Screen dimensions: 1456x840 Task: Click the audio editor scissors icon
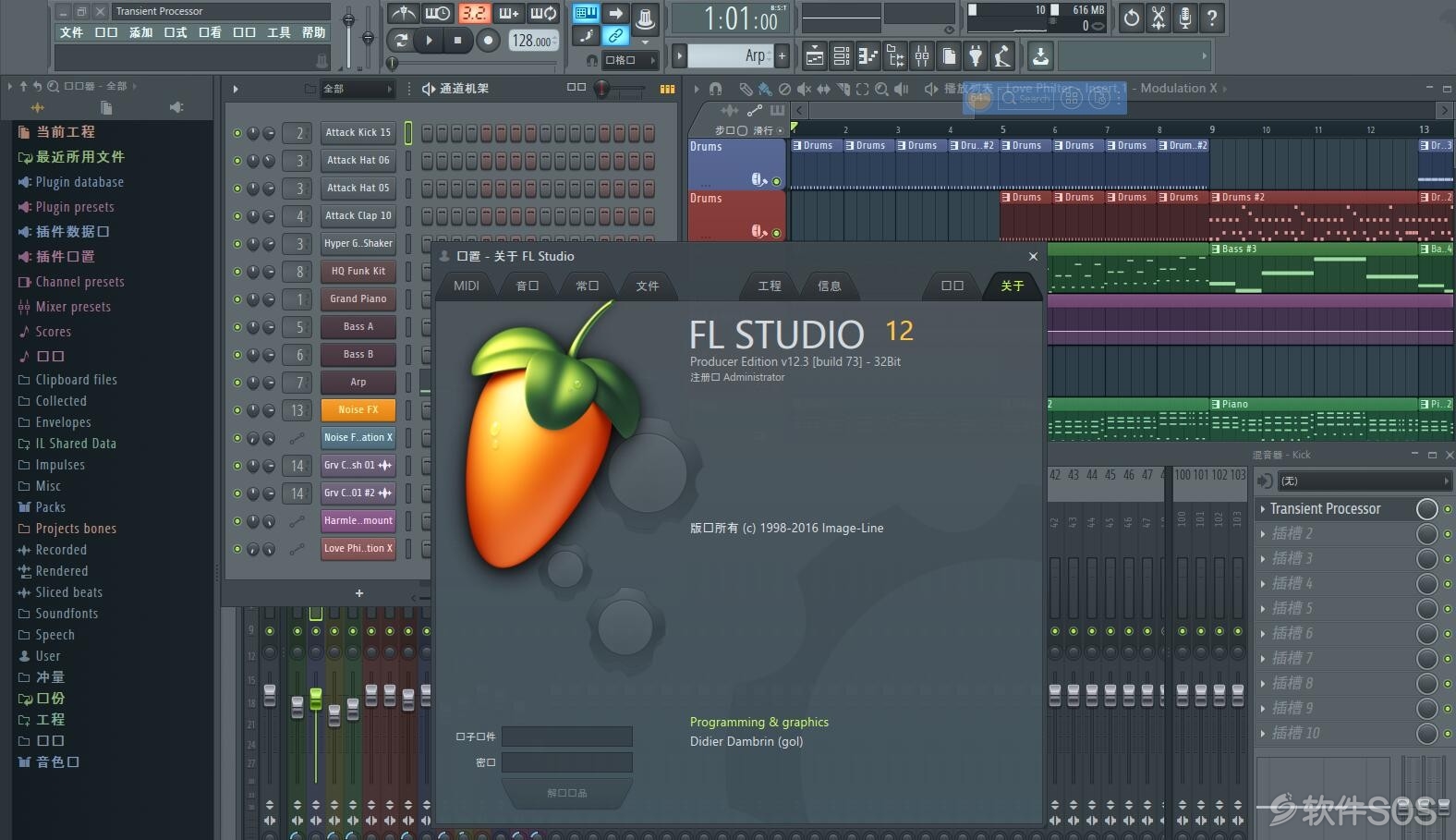(1159, 18)
